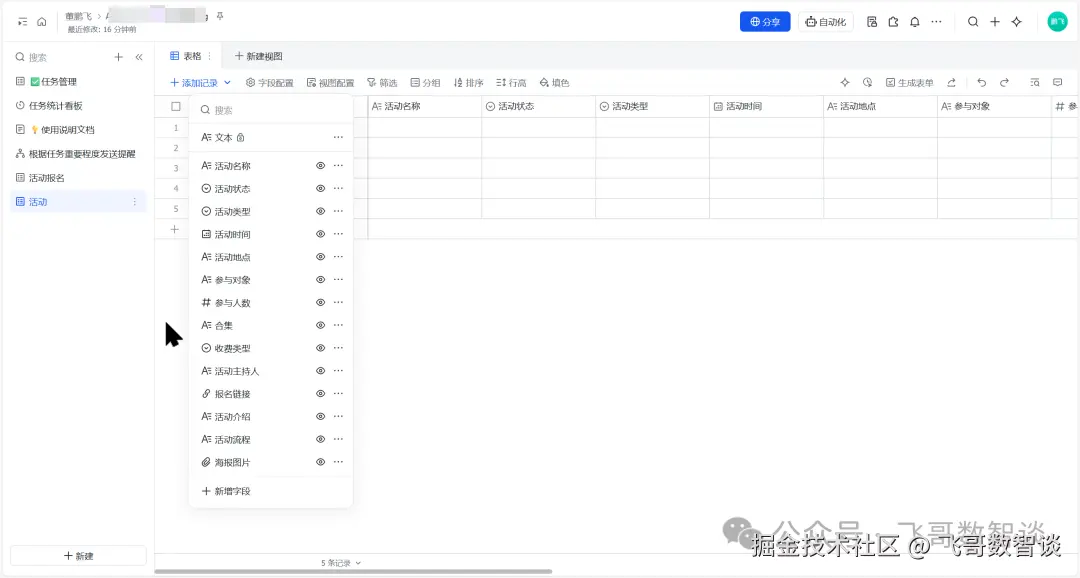Viewport: 1080px width, 578px height.
Task: Toggle visibility of 活动地点 field
Action: click(320, 257)
